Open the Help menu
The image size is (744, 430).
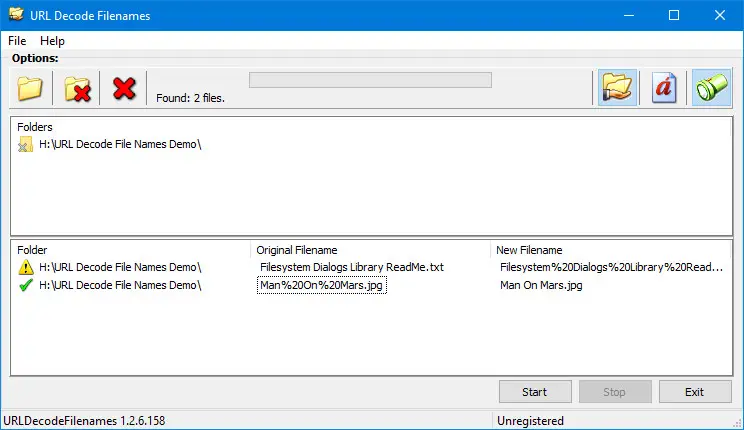pyautogui.click(x=52, y=41)
